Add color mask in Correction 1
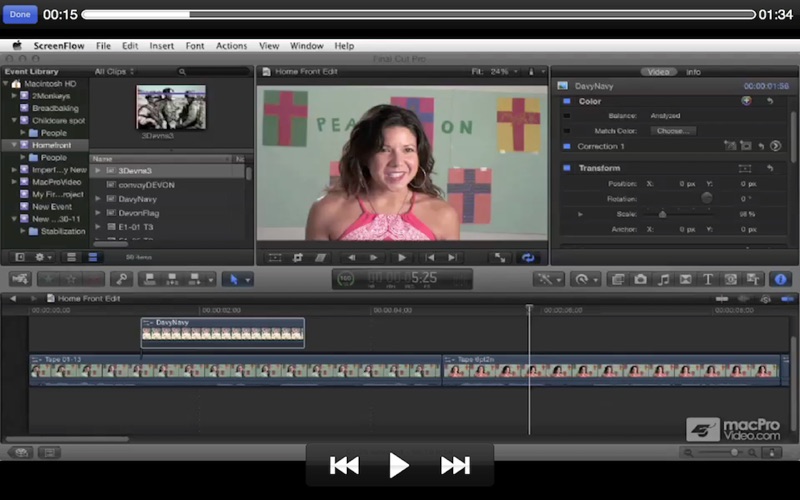Screen dimensions: 800x500 point(730,146)
